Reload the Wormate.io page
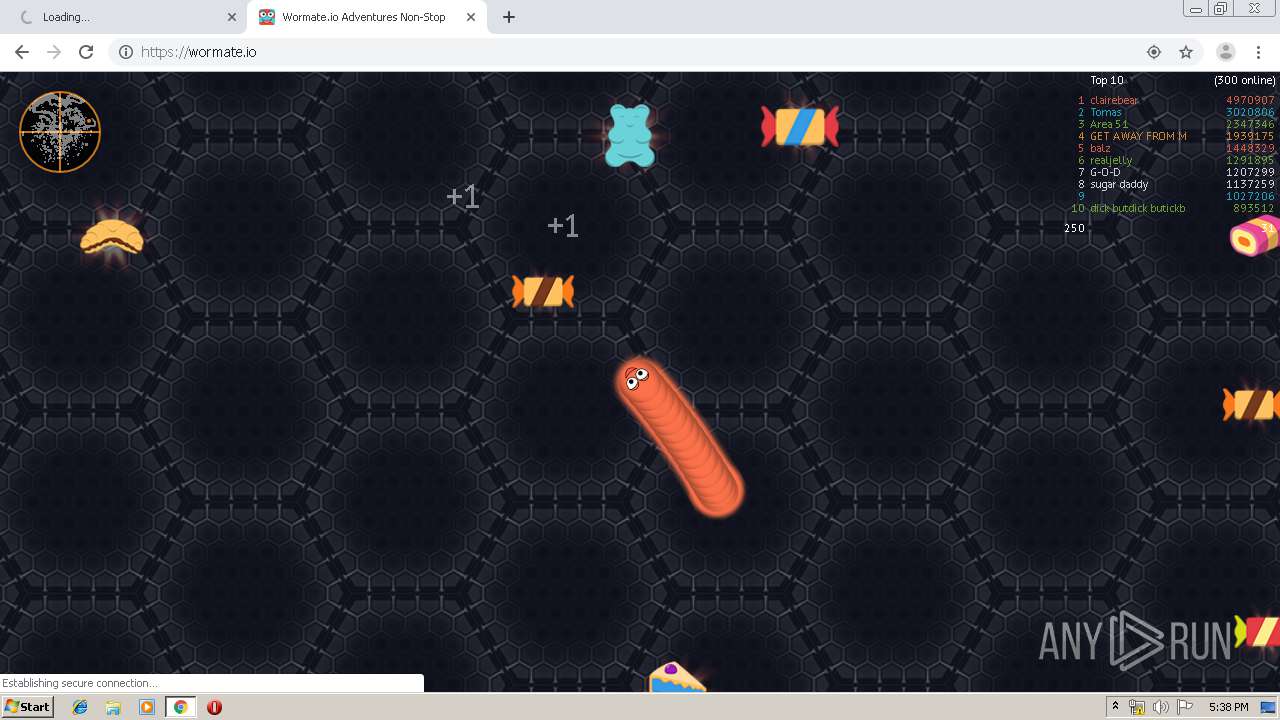This screenshot has width=1280, height=720. pos(86,52)
